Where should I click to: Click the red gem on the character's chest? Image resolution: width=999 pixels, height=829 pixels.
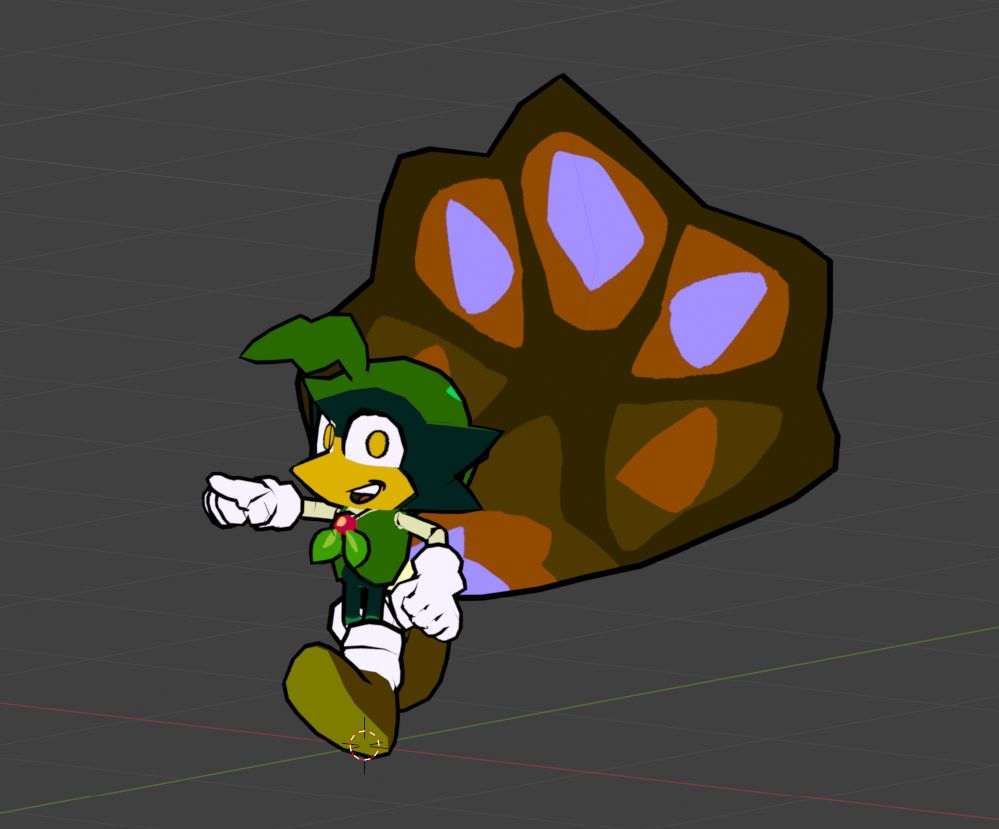345,524
